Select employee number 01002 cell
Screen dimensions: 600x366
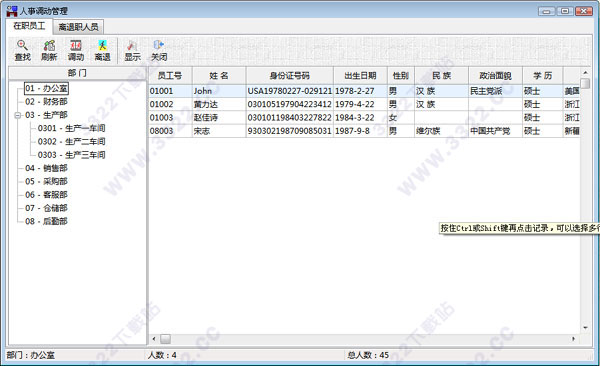(x=170, y=105)
